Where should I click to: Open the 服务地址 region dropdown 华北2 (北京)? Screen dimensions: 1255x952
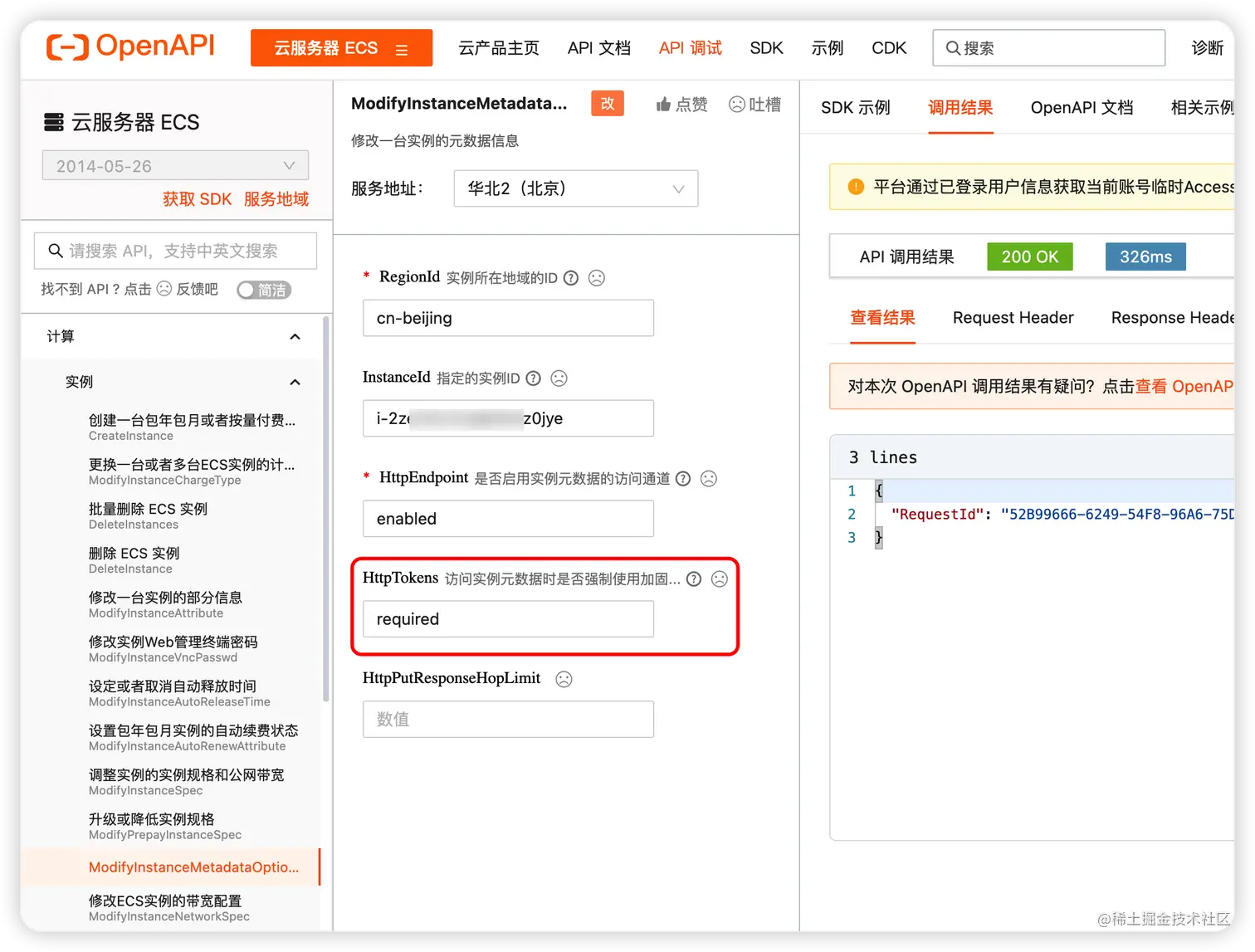point(576,188)
